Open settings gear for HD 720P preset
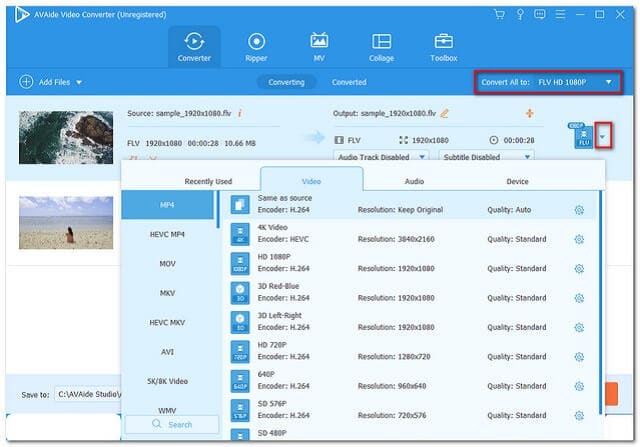The width and height of the screenshot is (640, 447). click(x=579, y=357)
